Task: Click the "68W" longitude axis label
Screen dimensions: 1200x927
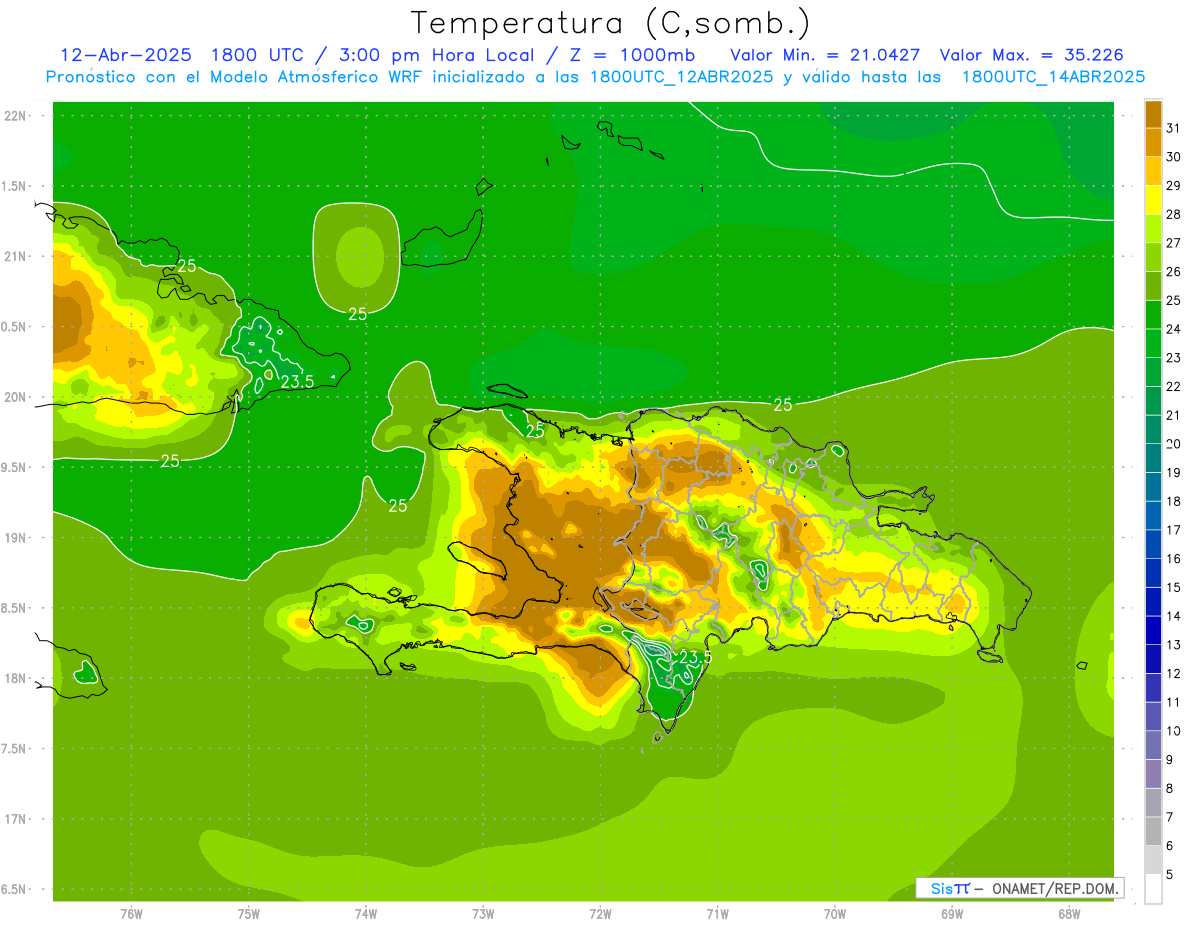Action: pyautogui.click(x=1069, y=914)
